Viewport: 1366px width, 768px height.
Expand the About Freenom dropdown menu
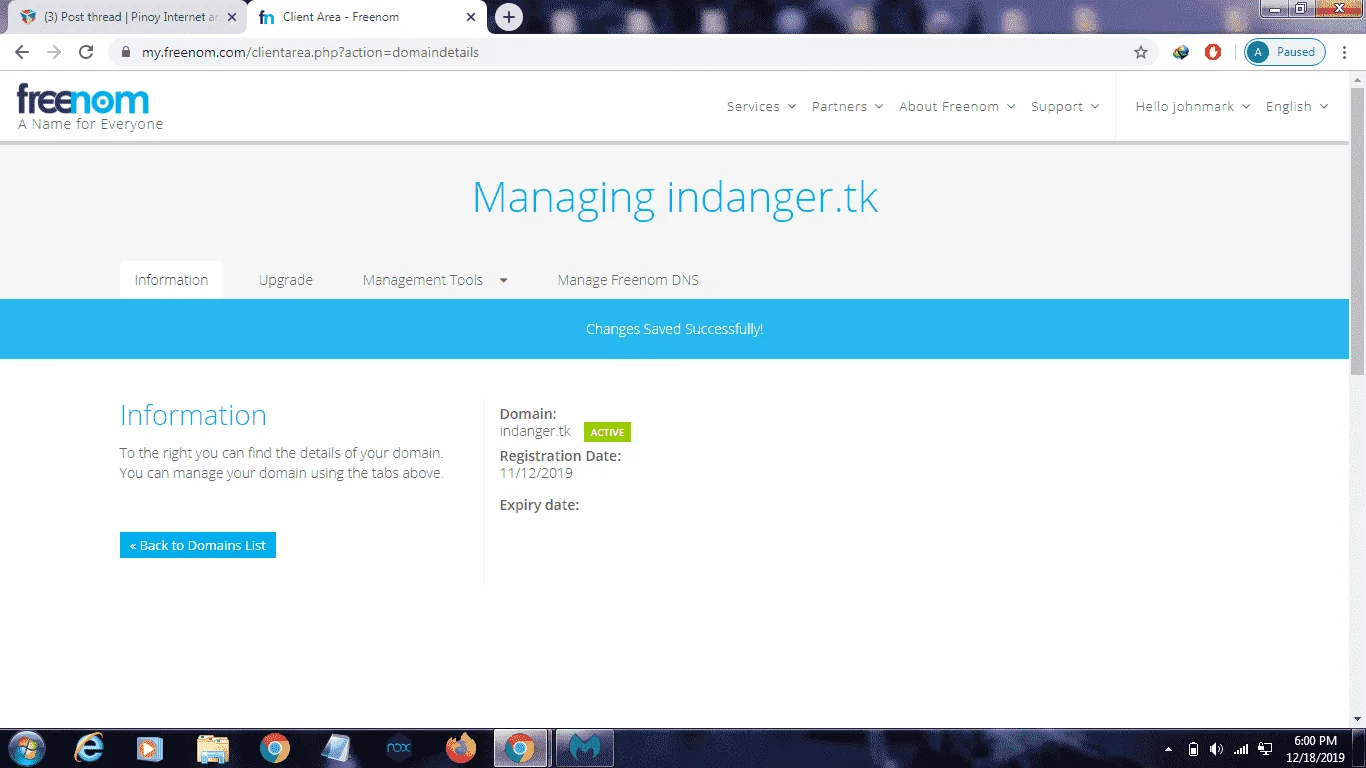[x=957, y=107]
